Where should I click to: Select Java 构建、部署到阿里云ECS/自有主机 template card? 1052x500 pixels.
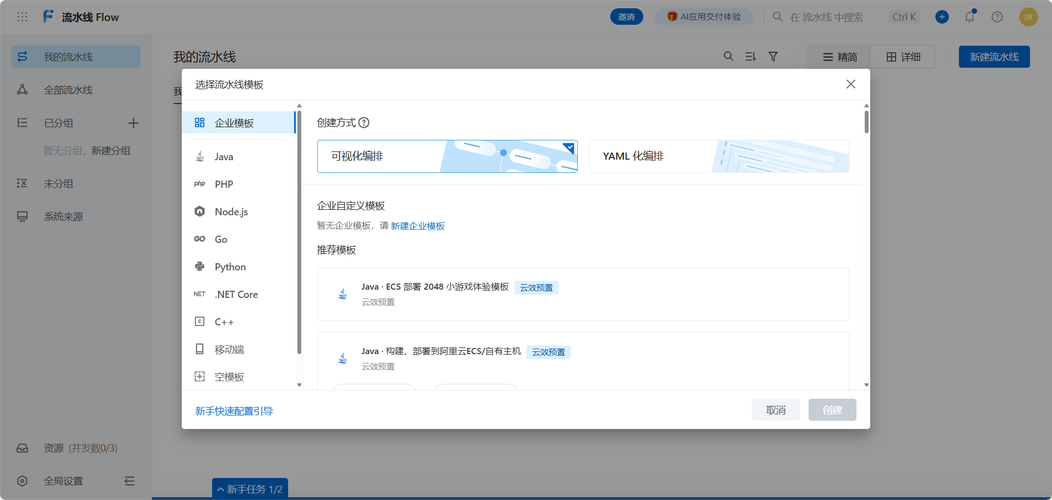(583, 361)
